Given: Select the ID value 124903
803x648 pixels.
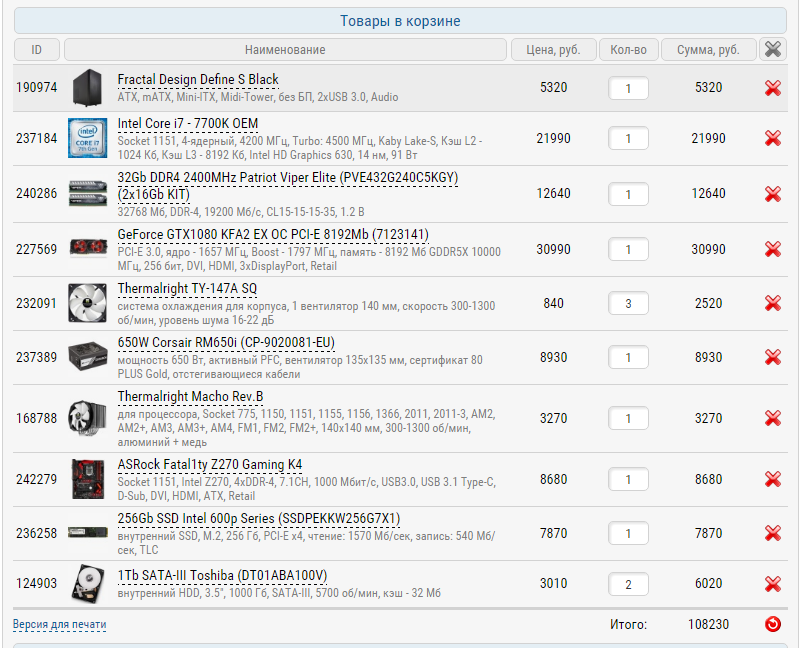Looking at the screenshot, I should [x=36, y=583].
